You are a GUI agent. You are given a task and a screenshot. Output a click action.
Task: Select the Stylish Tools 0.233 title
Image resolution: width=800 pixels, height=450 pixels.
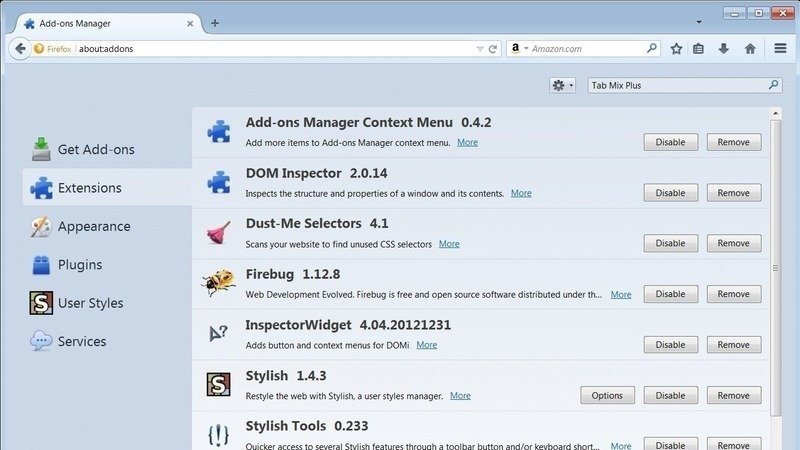[307, 426]
